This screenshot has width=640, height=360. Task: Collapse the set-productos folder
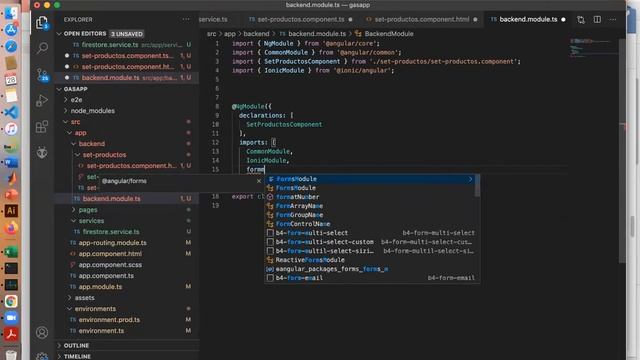[78, 155]
